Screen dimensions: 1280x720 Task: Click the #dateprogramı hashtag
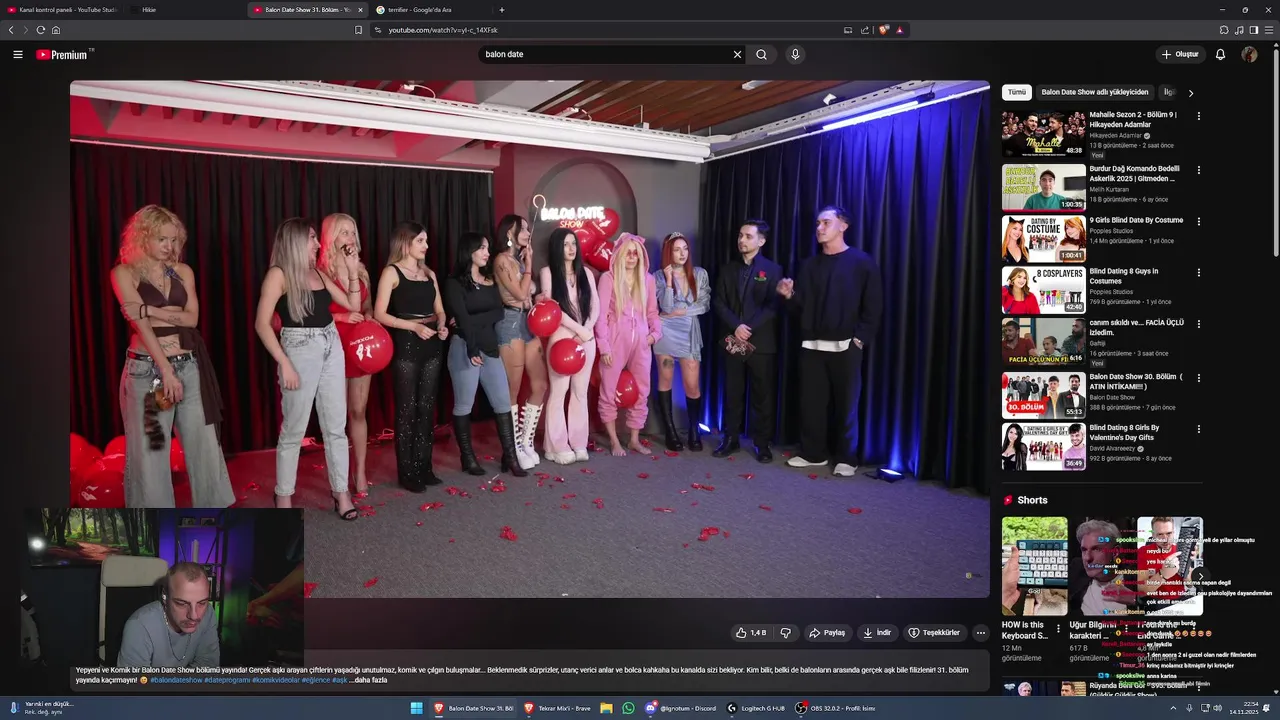(x=227, y=680)
